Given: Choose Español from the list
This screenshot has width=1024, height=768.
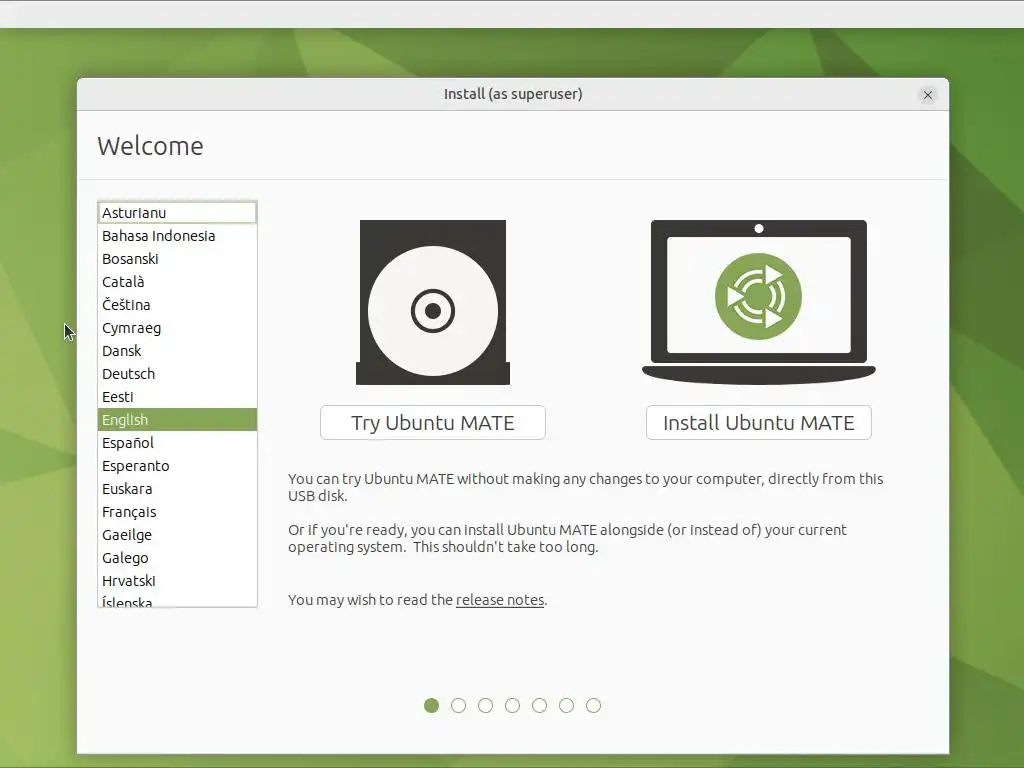Looking at the screenshot, I should [177, 443].
